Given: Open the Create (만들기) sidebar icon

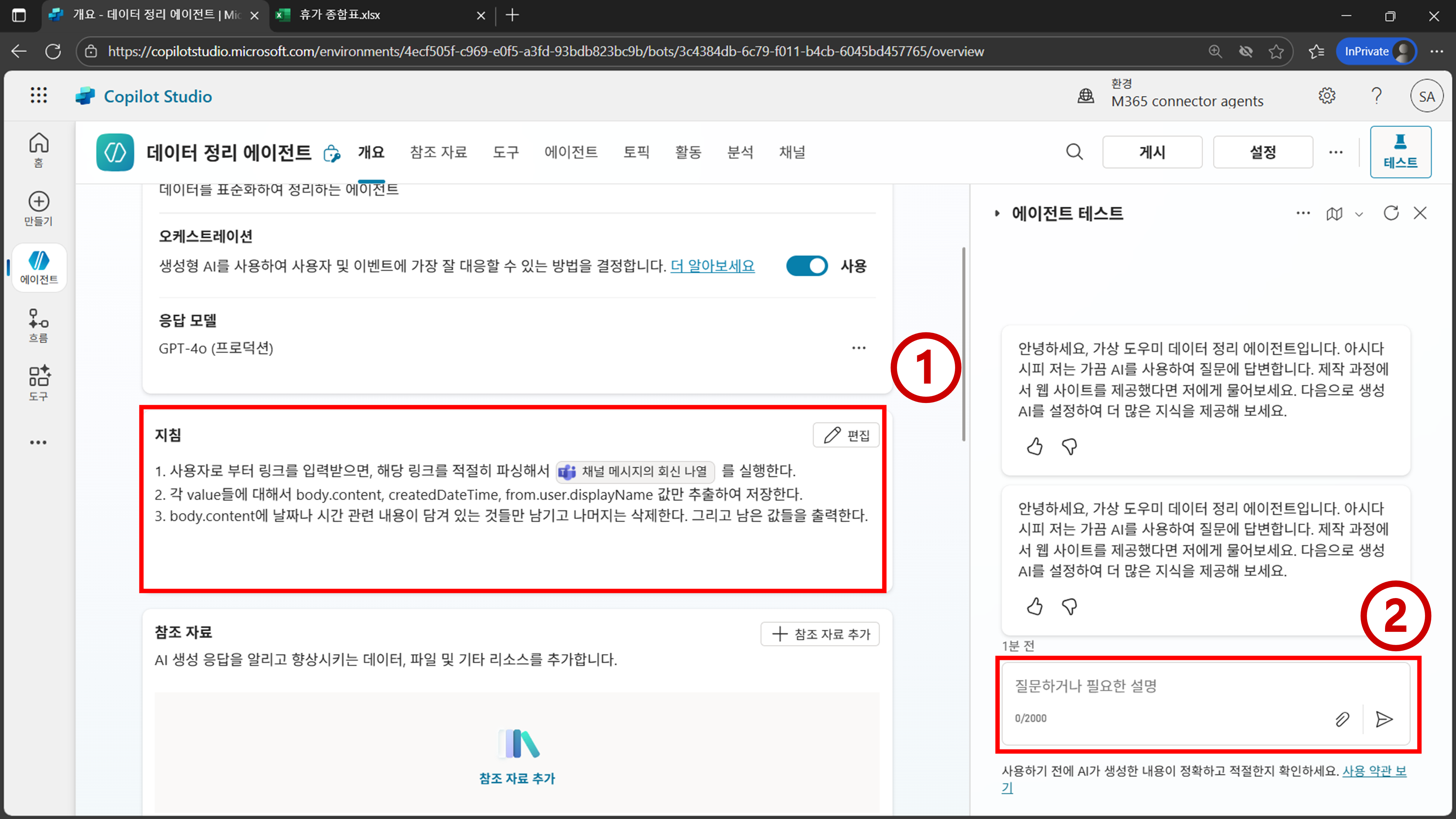Looking at the screenshot, I should click(x=39, y=208).
